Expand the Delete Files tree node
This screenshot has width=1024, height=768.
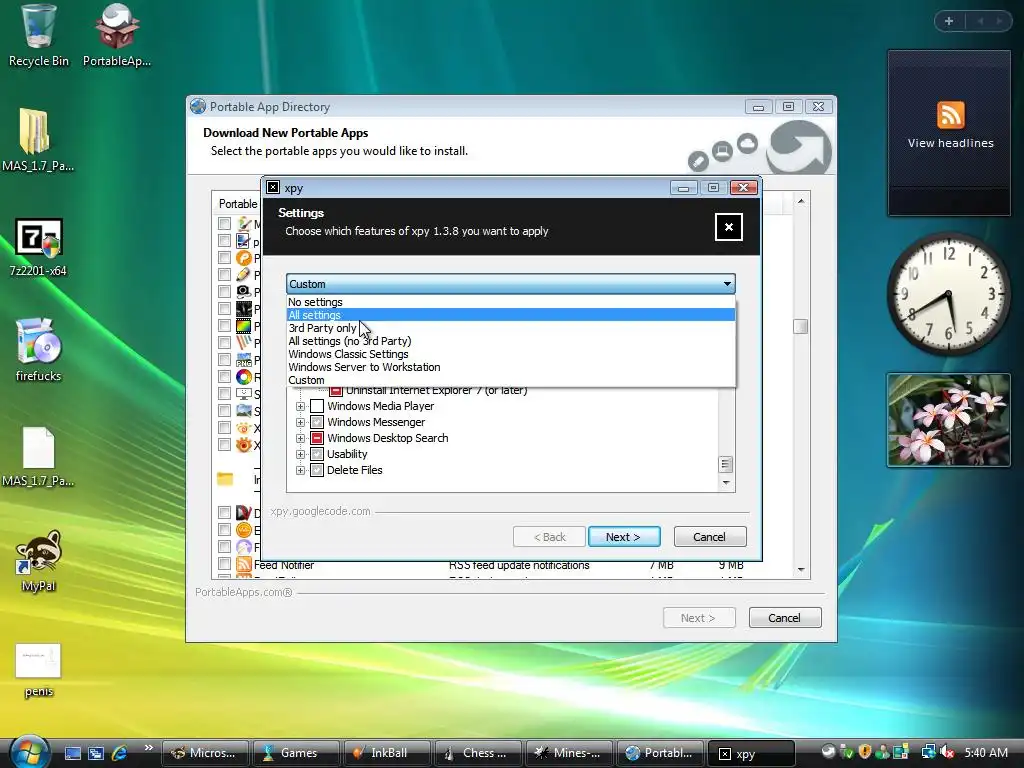300,470
